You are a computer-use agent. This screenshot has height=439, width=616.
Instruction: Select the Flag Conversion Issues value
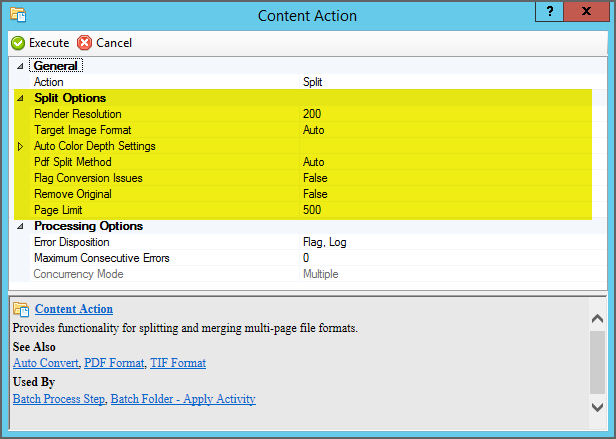point(445,178)
